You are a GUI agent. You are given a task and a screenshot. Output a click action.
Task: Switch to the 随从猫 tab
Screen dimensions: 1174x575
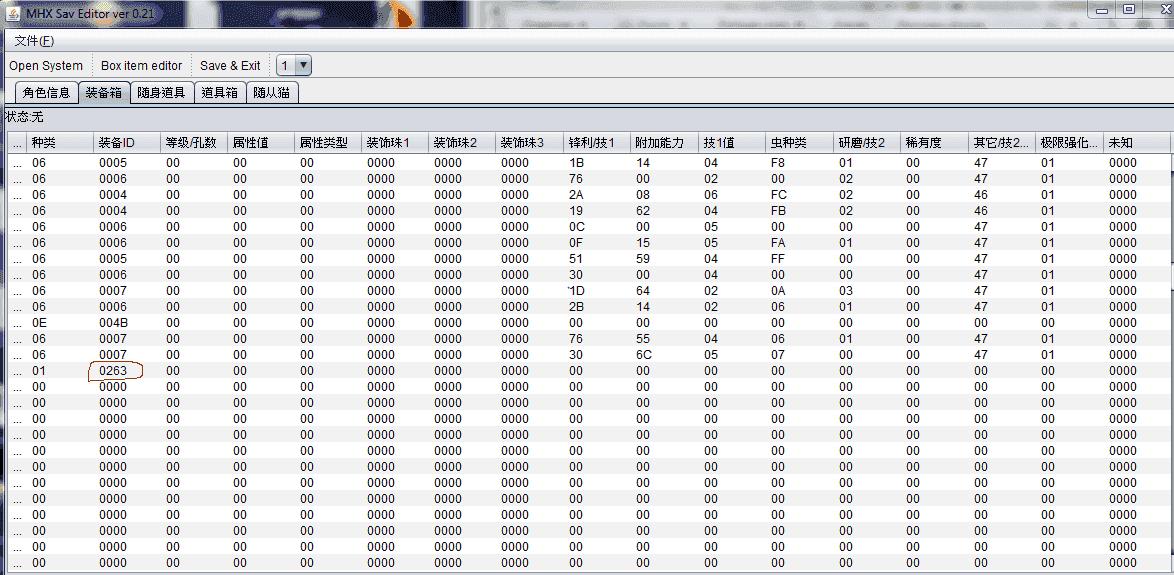(271, 93)
